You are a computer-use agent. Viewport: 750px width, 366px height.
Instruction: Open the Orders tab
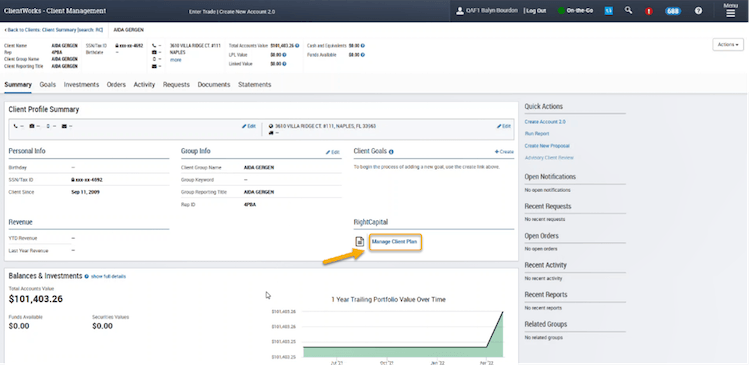116,84
